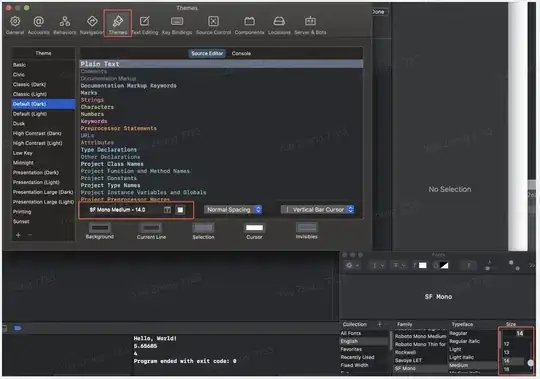The image size is (540, 379).
Task: Switch to the Source Editor tab
Action: coord(207,53)
